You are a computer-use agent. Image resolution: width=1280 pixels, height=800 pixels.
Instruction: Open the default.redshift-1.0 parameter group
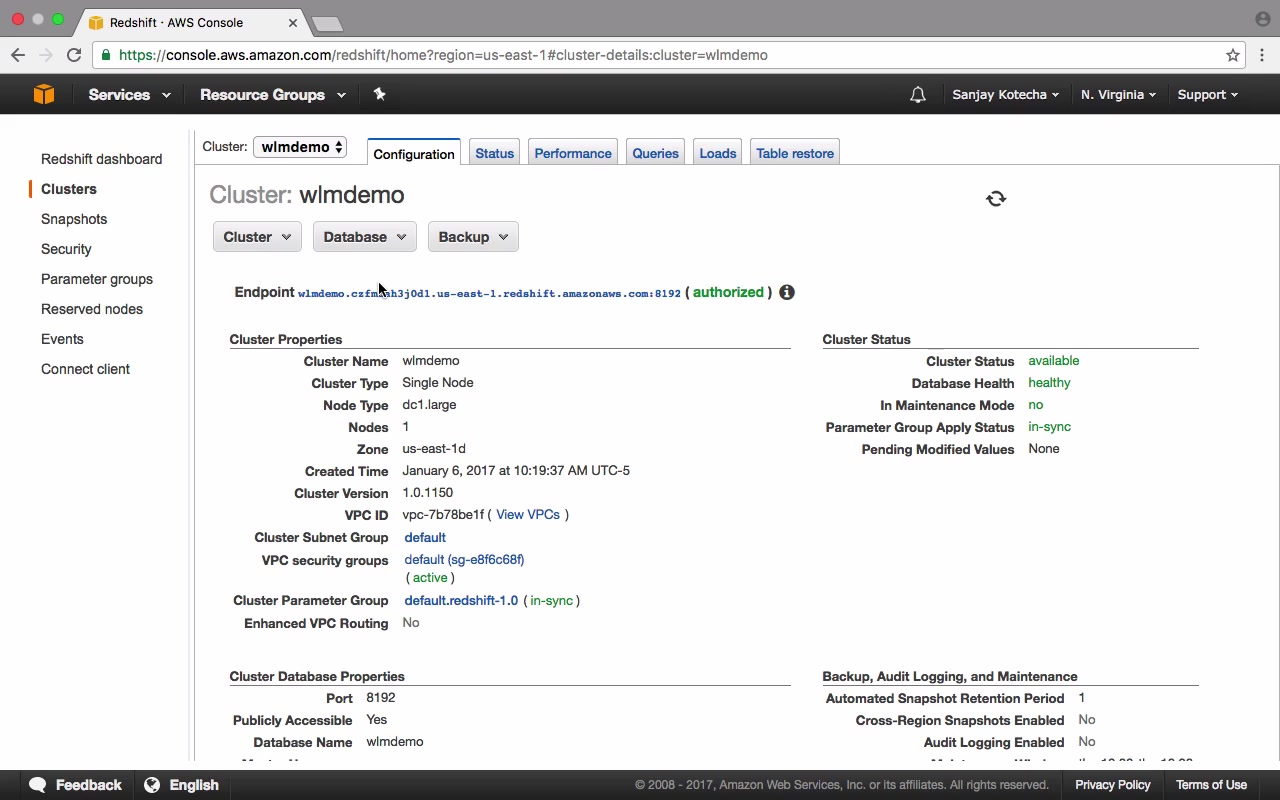461,601
